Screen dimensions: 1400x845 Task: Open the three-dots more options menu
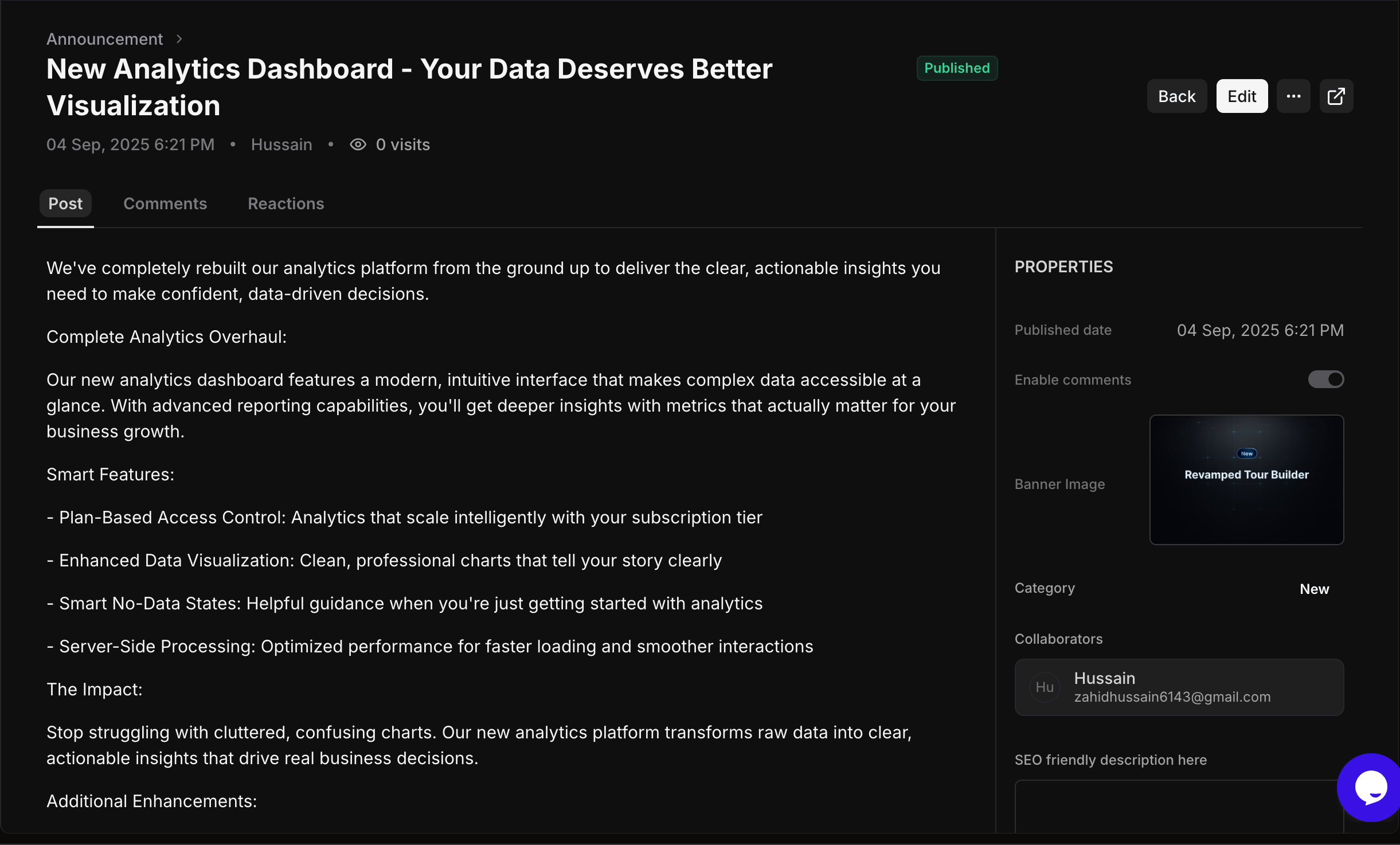pyautogui.click(x=1293, y=96)
